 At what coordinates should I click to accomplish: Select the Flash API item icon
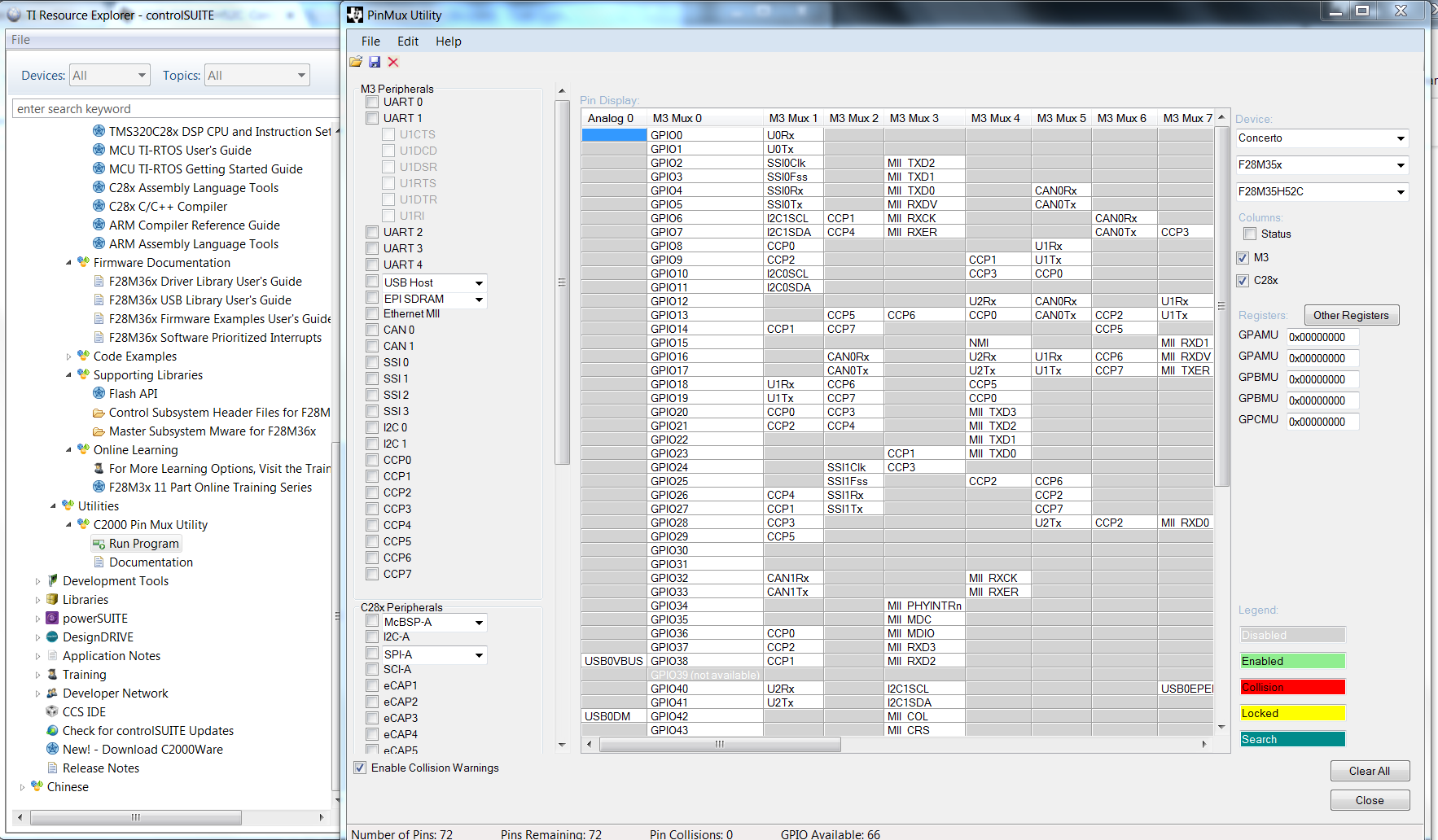pos(98,393)
